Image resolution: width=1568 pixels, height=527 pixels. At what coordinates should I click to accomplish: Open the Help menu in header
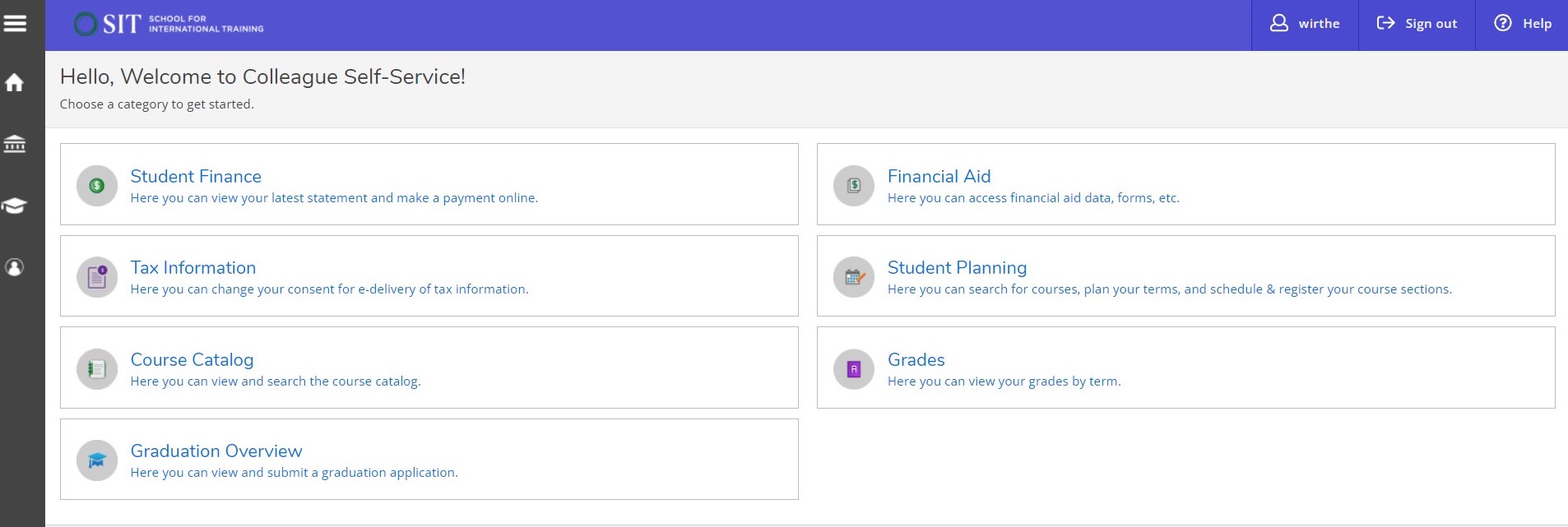[1523, 24]
